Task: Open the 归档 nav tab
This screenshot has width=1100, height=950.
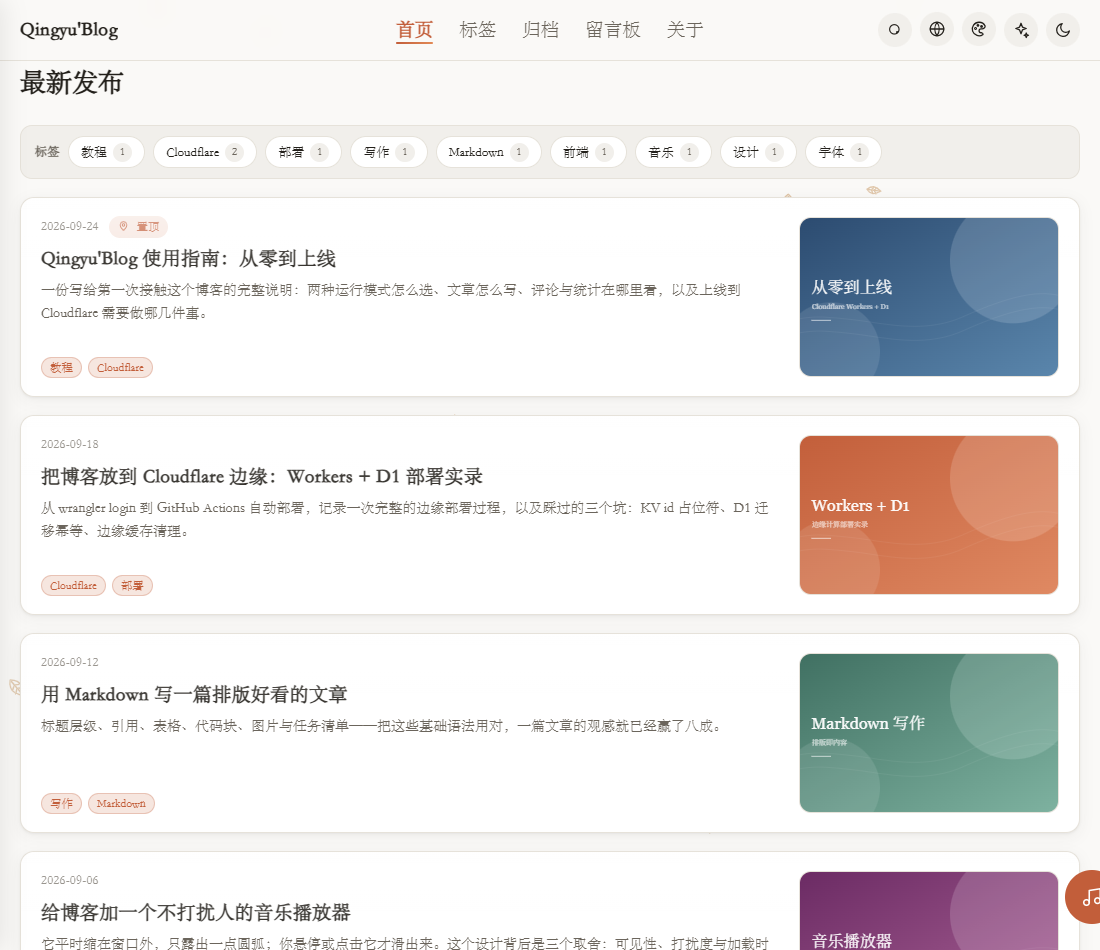Action: coord(540,29)
